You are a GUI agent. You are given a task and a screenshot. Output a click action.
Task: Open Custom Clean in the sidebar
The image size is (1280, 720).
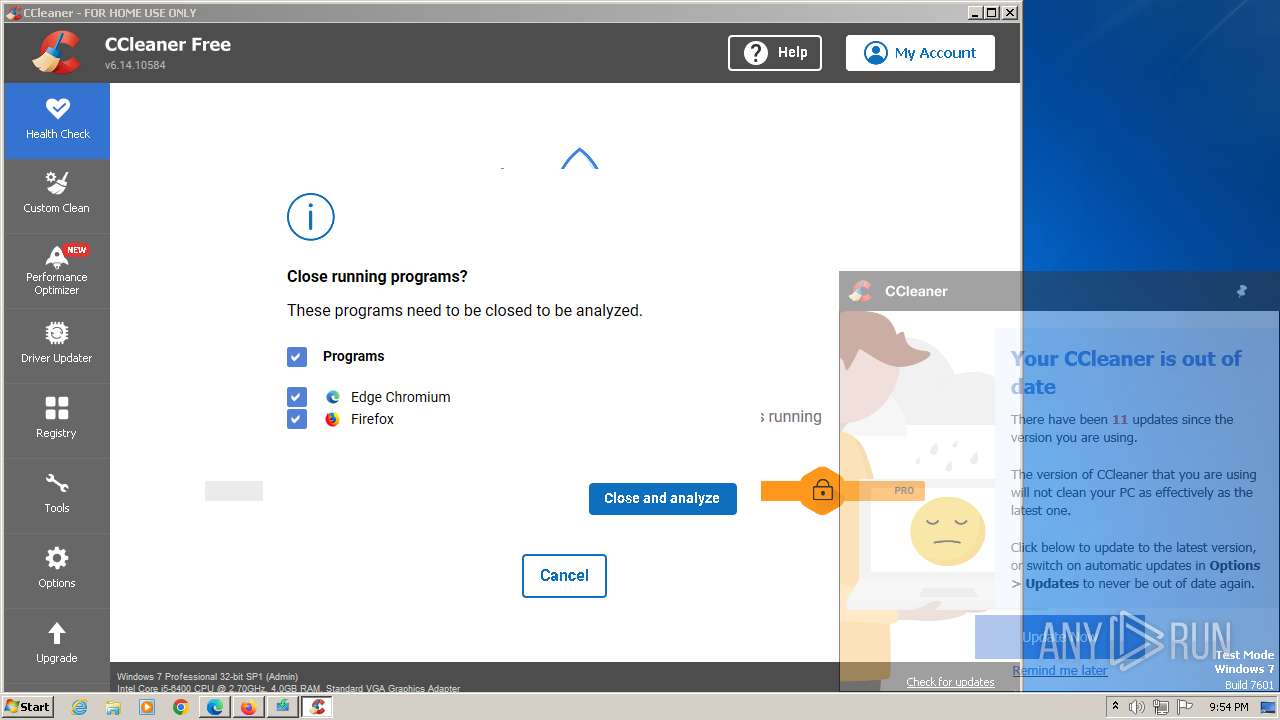tap(57, 195)
